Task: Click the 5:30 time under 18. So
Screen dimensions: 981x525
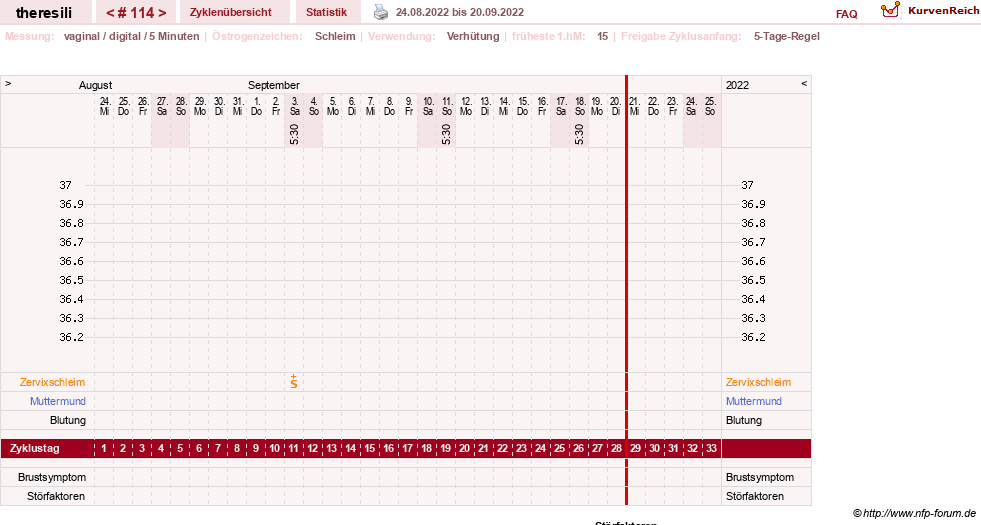Action: (579, 134)
